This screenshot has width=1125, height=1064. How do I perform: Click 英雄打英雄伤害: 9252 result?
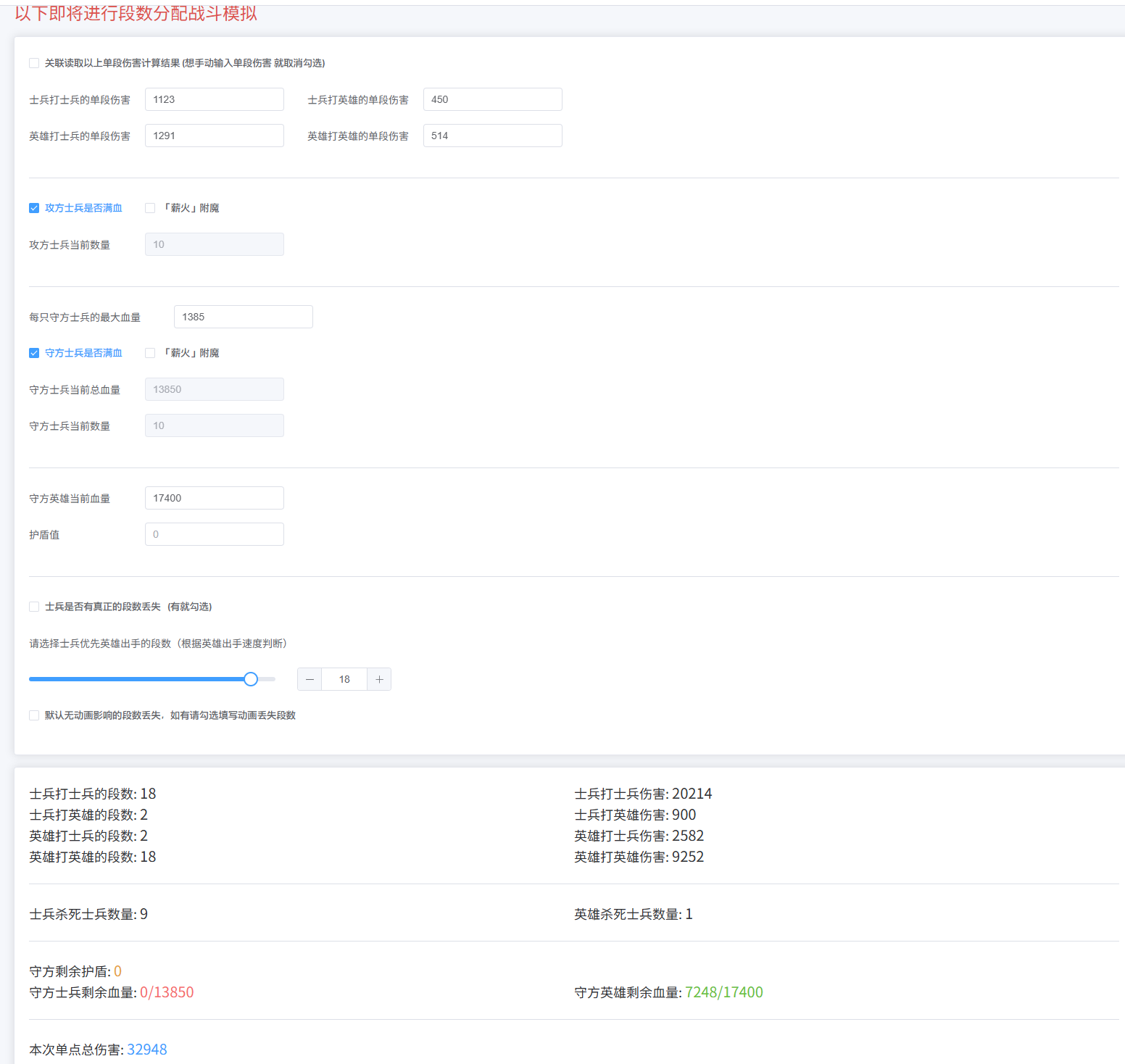(639, 857)
